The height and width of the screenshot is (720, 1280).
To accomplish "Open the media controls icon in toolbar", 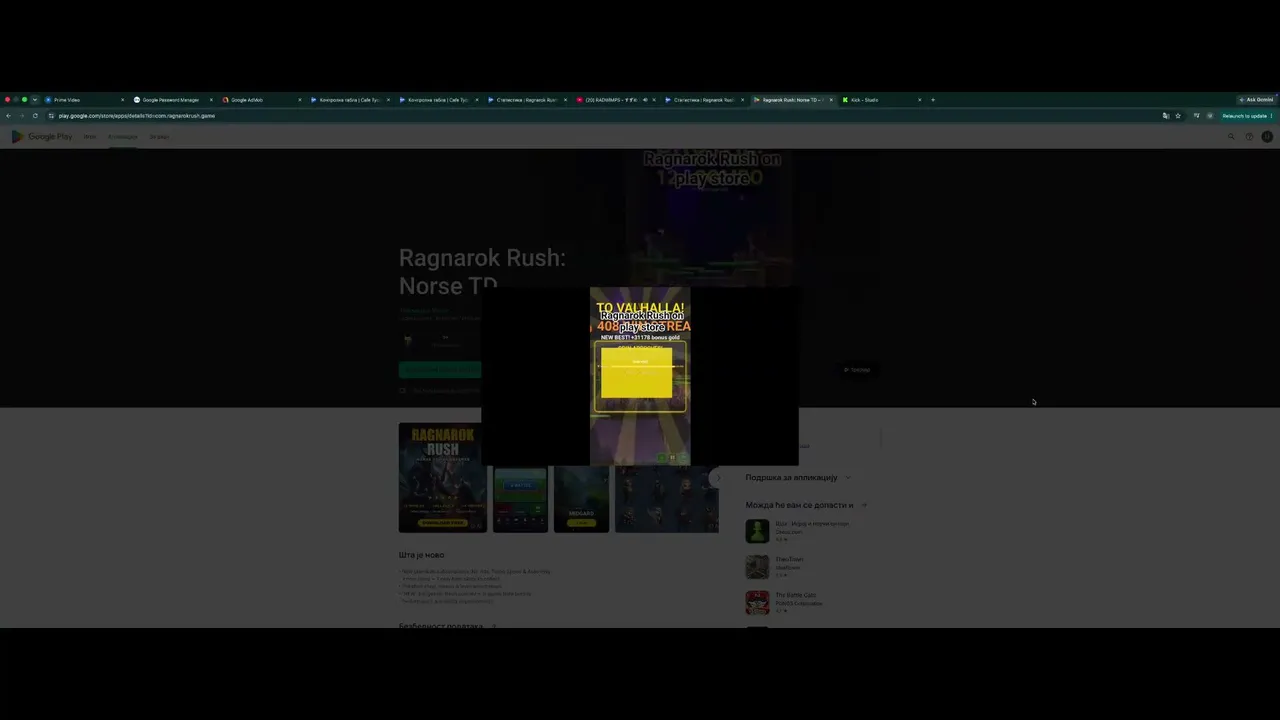I will click(1196, 116).
